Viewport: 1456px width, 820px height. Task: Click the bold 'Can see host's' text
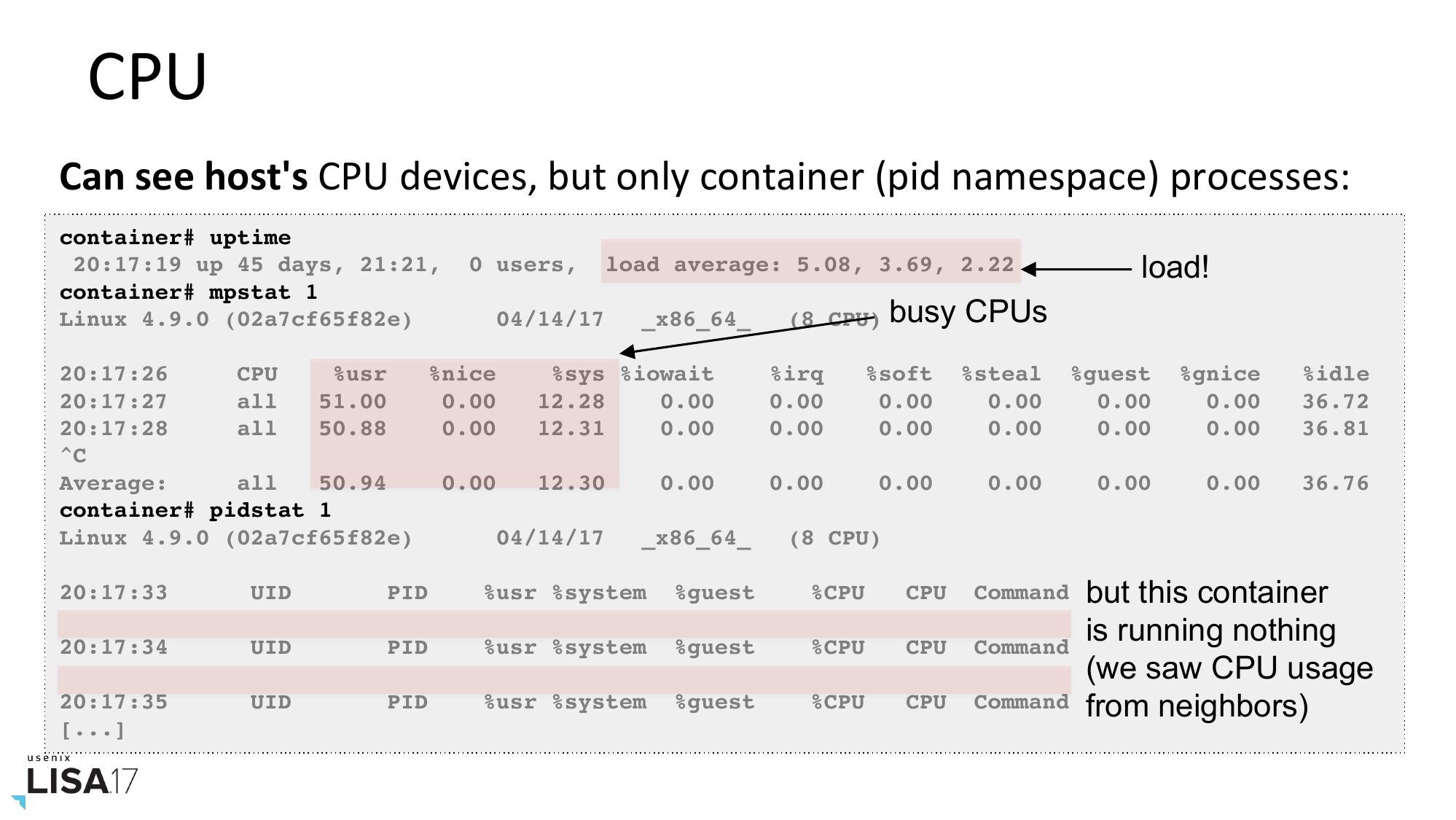point(183,177)
